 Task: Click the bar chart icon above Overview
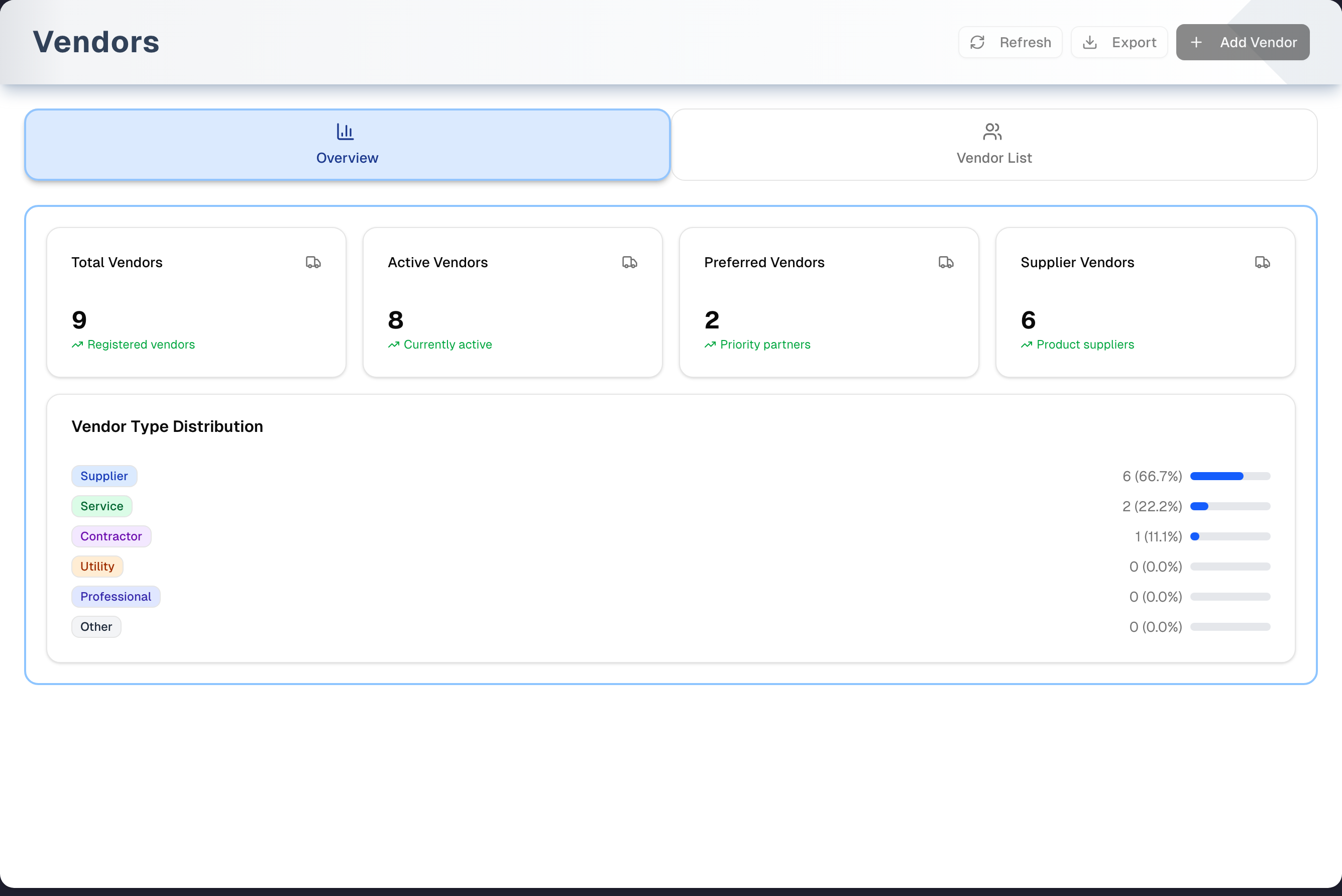(x=345, y=132)
